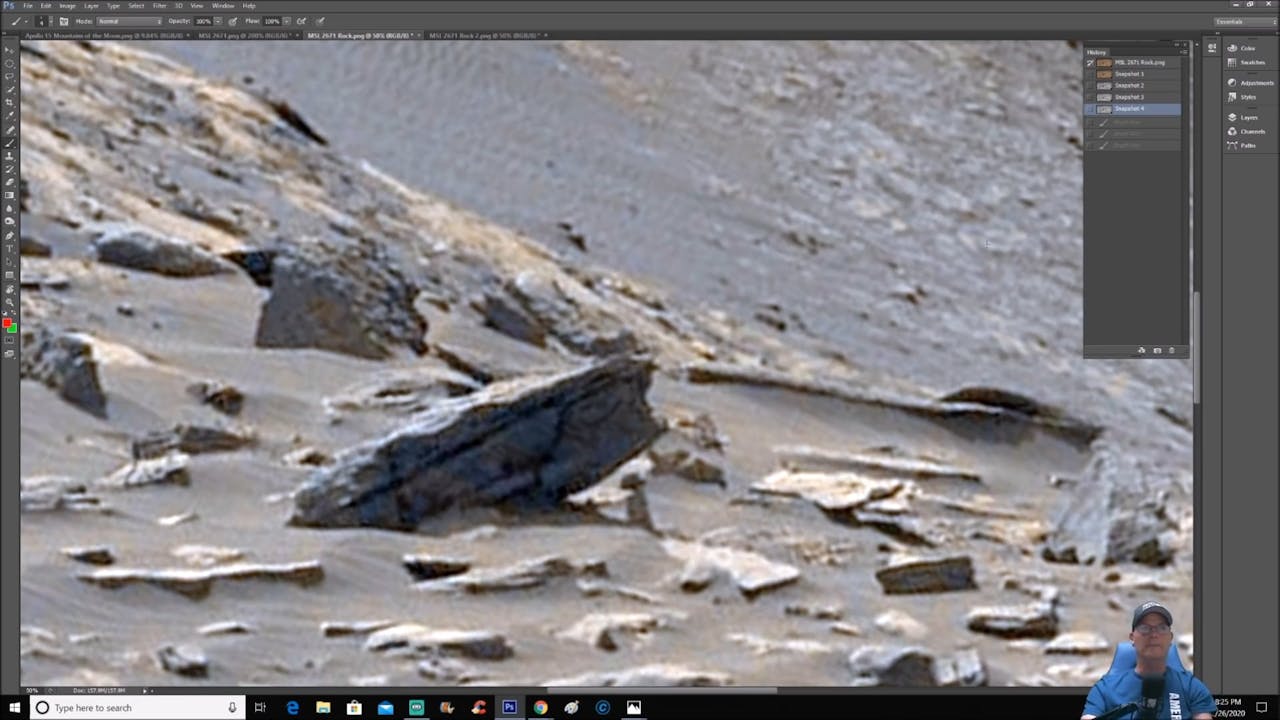Click the foreground color swatch

coord(9,322)
